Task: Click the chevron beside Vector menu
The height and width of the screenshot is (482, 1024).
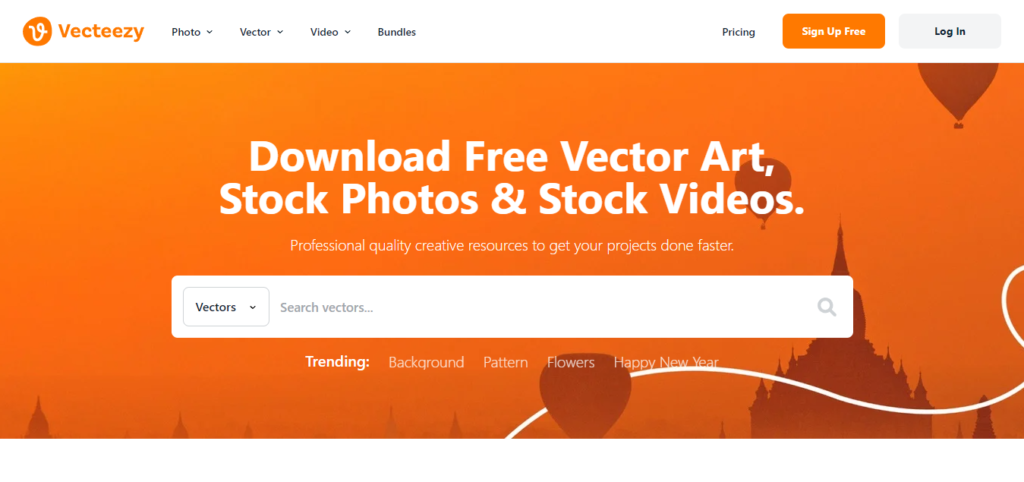Action: [x=280, y=32]
